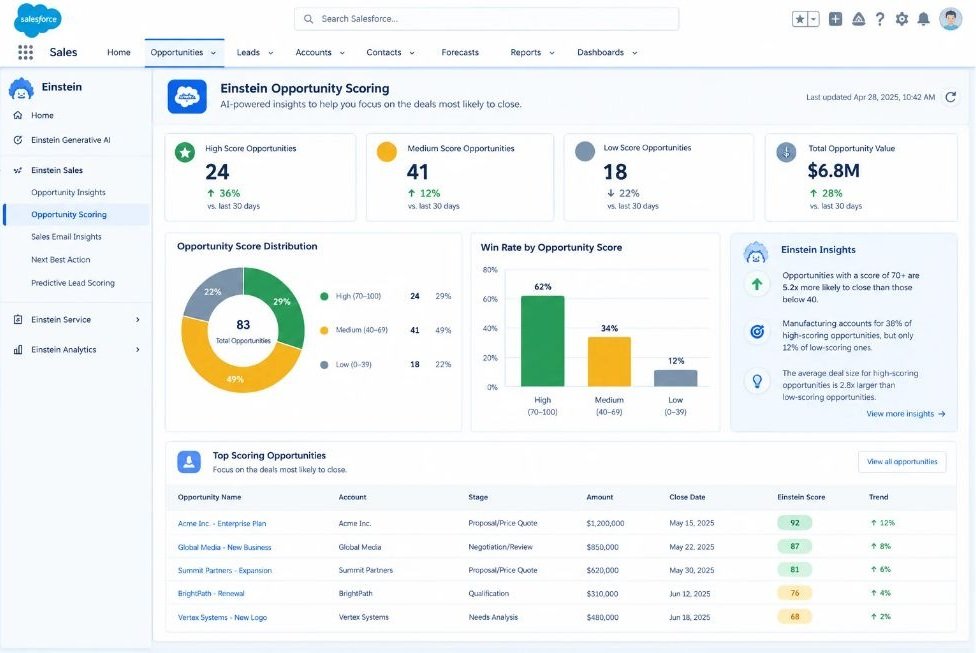Open the Dashboards tab dropdown chevron
976x653 pixels.
pos(634,53)
